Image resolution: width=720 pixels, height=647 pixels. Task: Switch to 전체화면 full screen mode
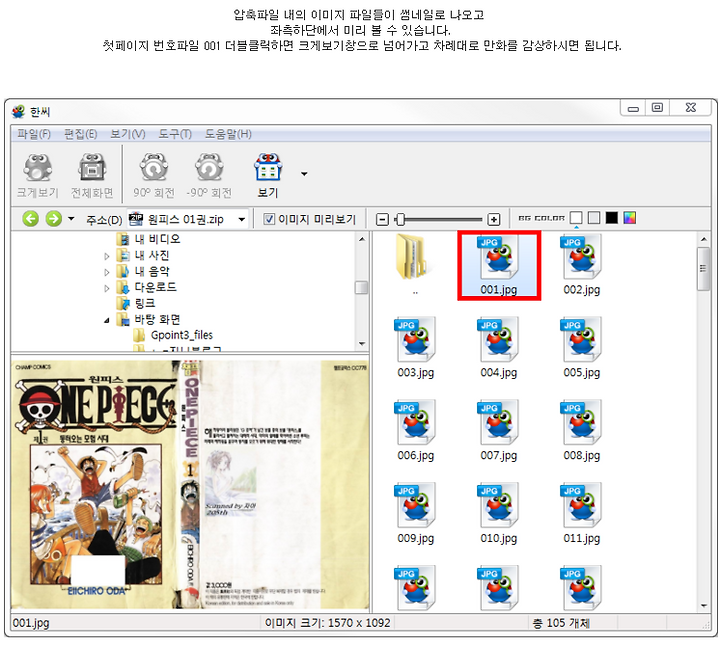[x=92, y=168]
